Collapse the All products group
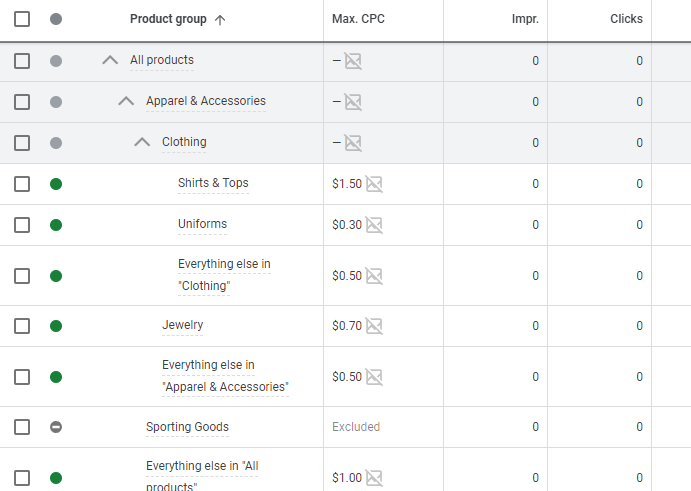This screenshot has width=691, height=491. 110,60
